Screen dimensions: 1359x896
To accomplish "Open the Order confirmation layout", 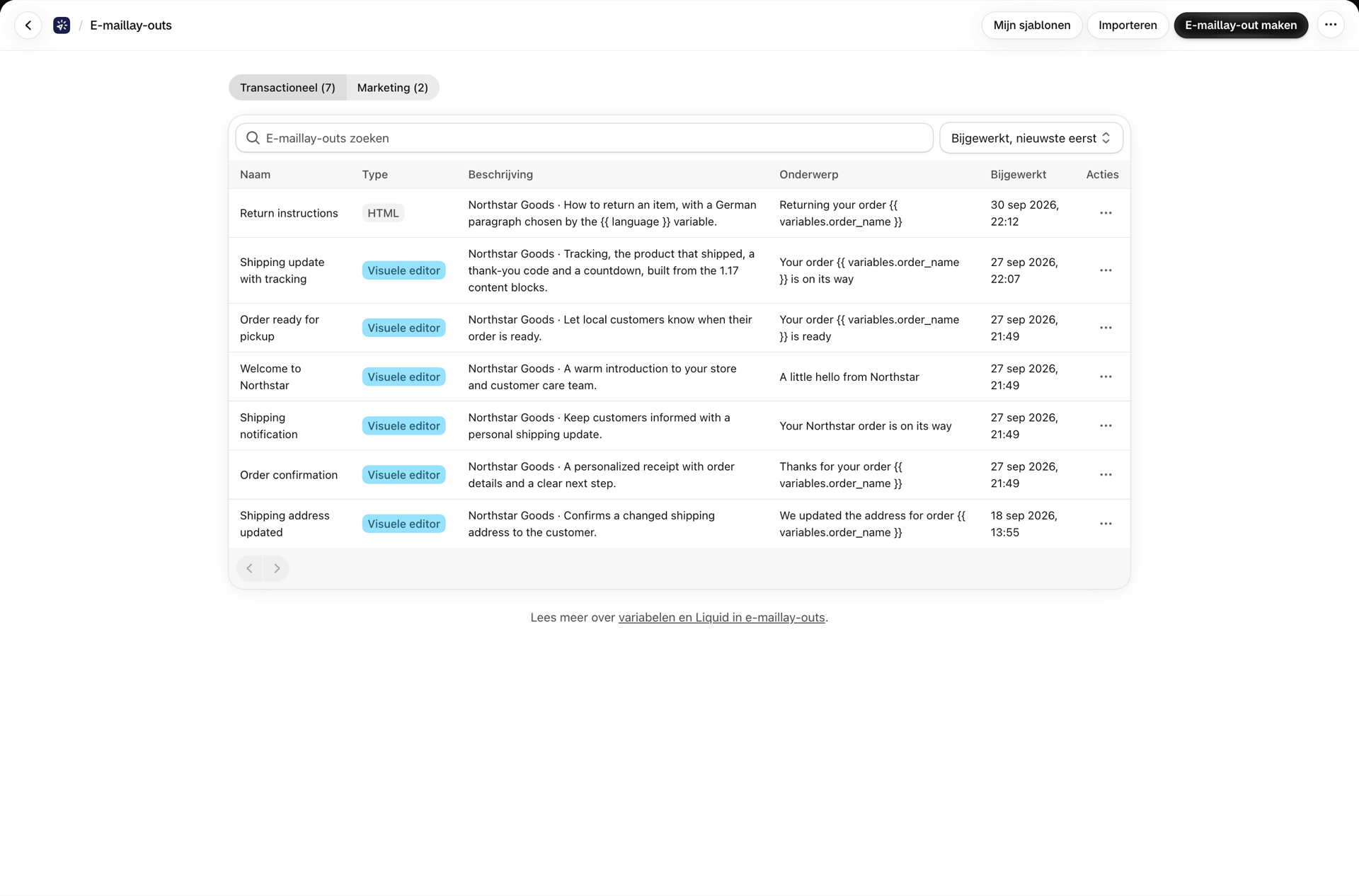I will point(289,475).
